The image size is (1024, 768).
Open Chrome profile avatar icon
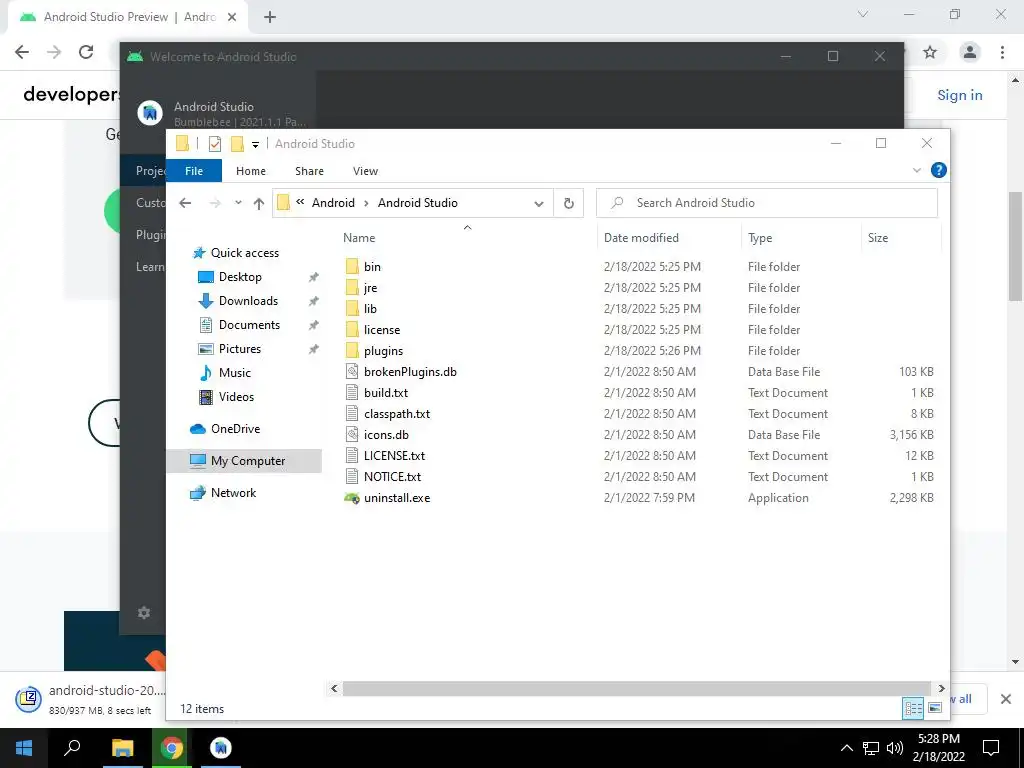click(970, 52)
